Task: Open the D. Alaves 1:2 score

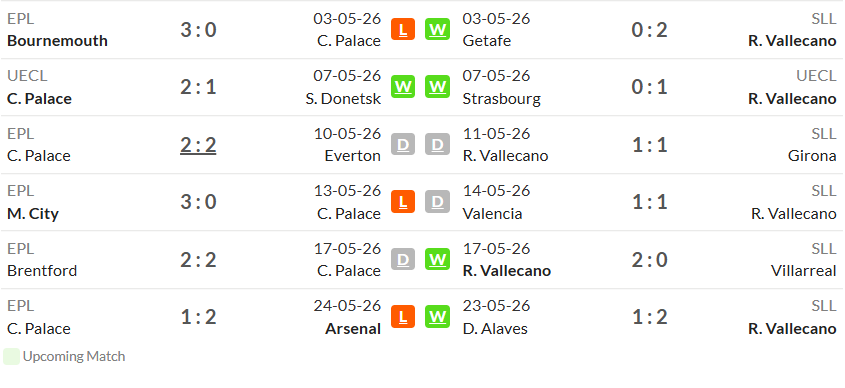Action: (x=649, y=317)
